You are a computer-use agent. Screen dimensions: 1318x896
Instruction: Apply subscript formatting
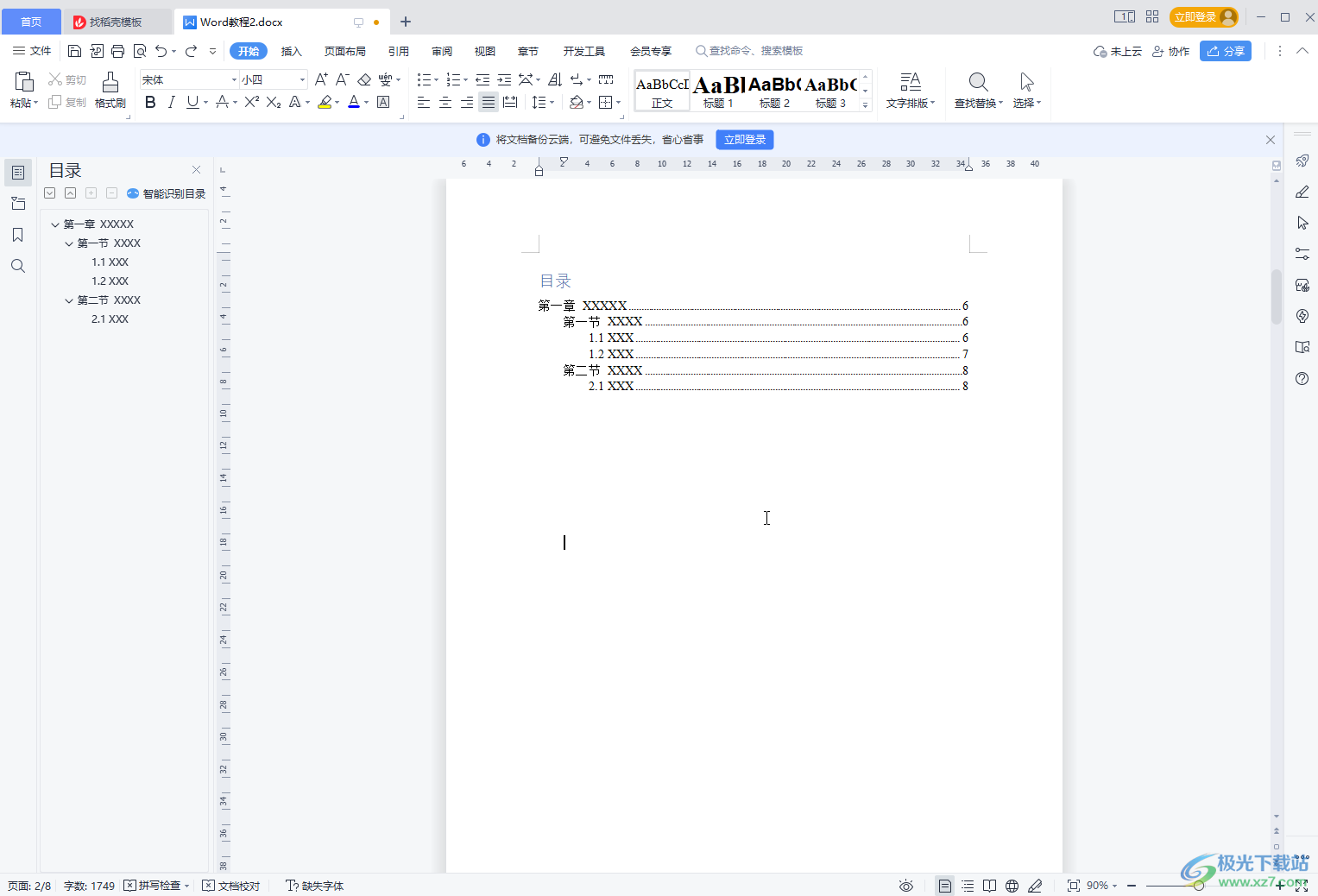(x=274, y=102)
